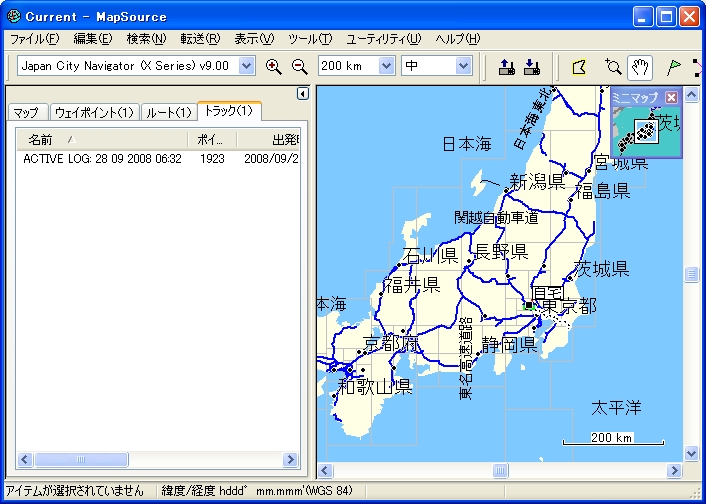Switch to the ルート(1) tab
The width and height of the screenshot is (706, 504).
click(x=169, y=112)
